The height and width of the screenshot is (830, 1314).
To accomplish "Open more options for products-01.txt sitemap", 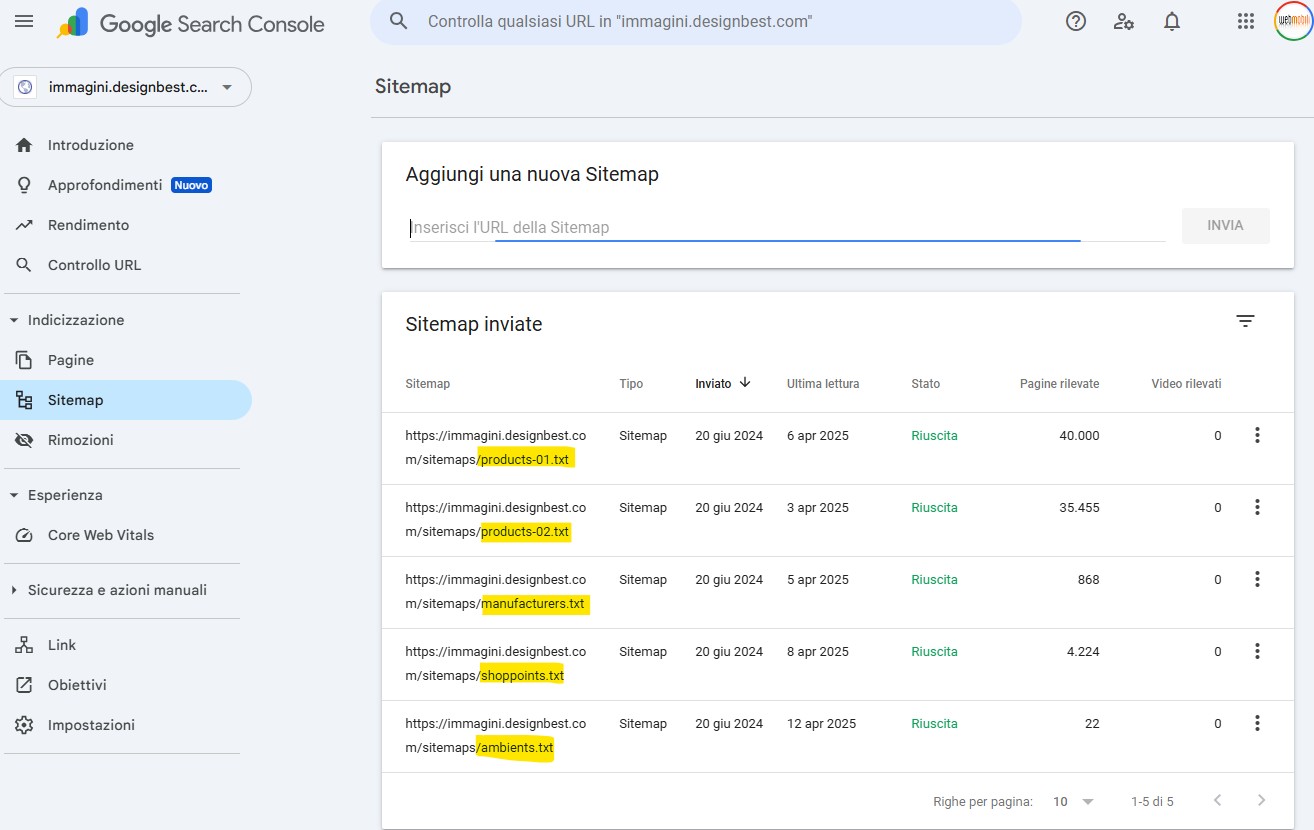I will point(1257,435).
